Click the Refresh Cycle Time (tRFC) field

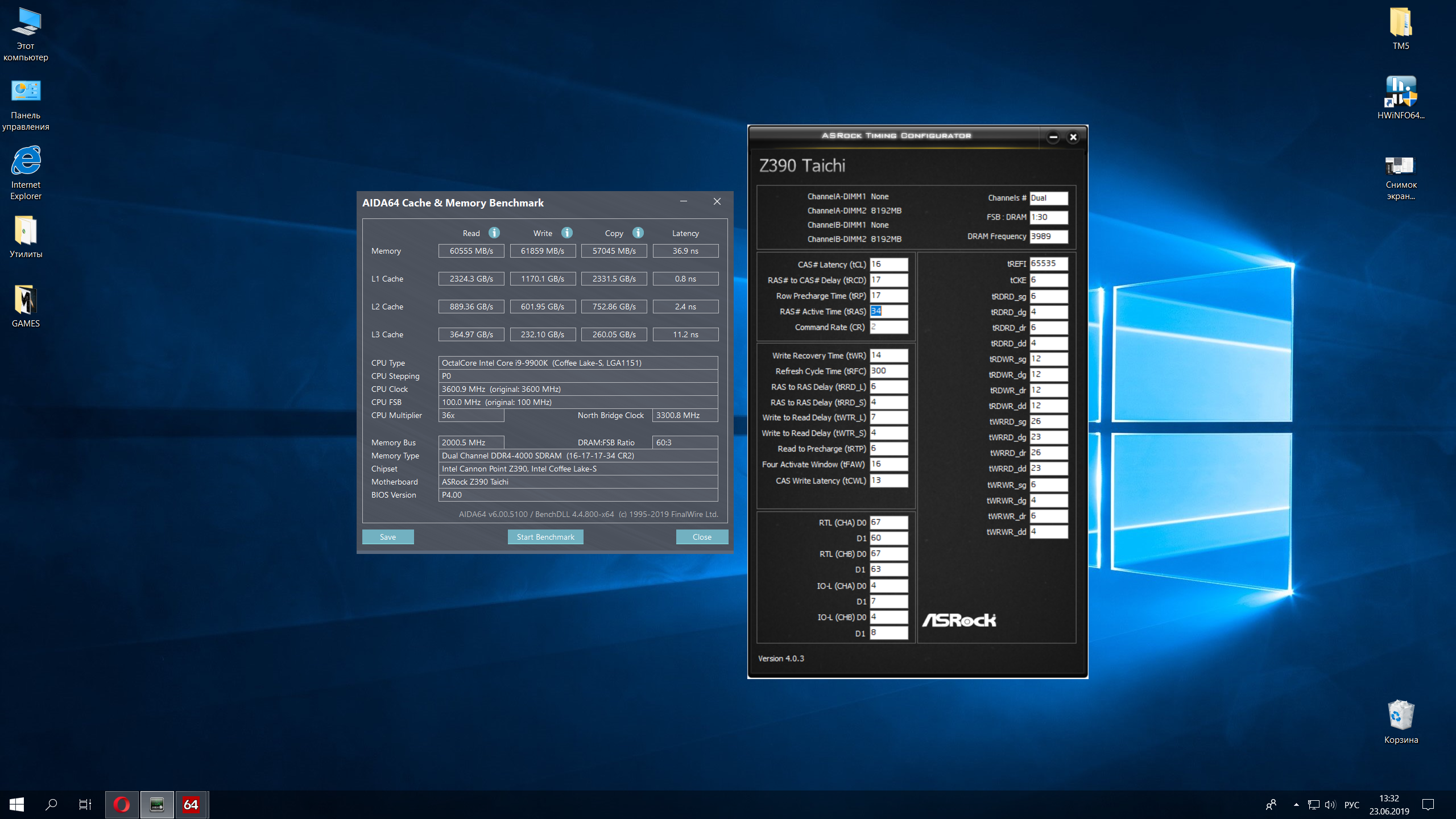tap(888, 371)
